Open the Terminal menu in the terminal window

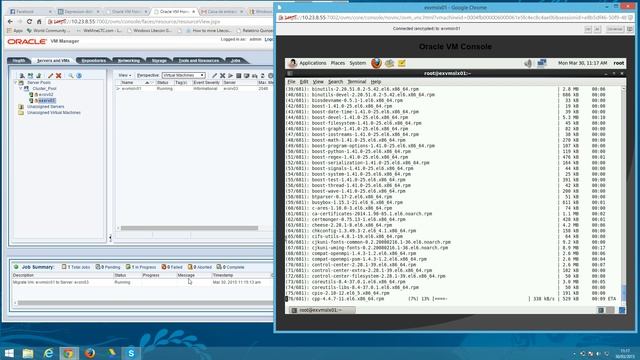point(357,82)
